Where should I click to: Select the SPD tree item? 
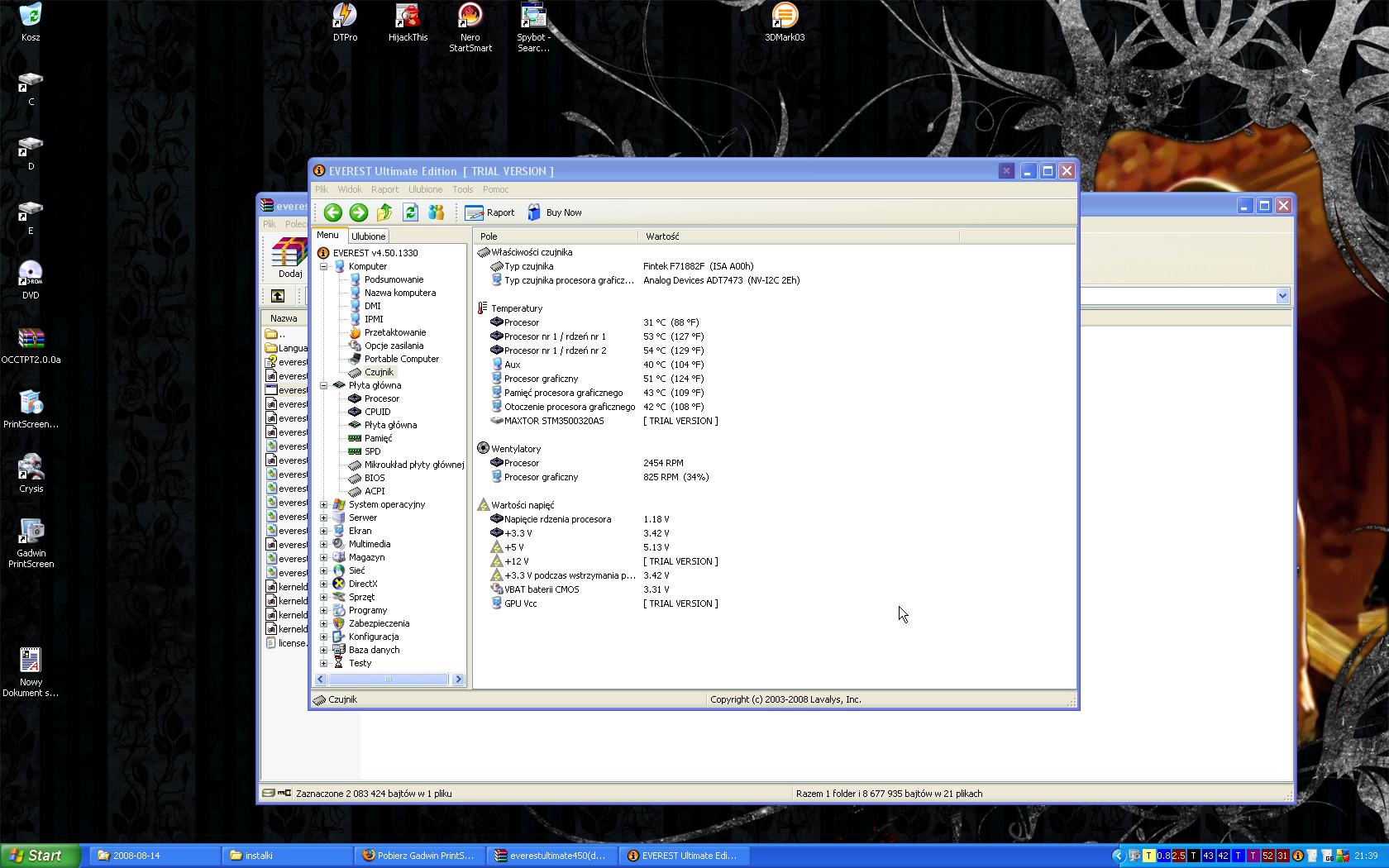(x=372, y=451)
